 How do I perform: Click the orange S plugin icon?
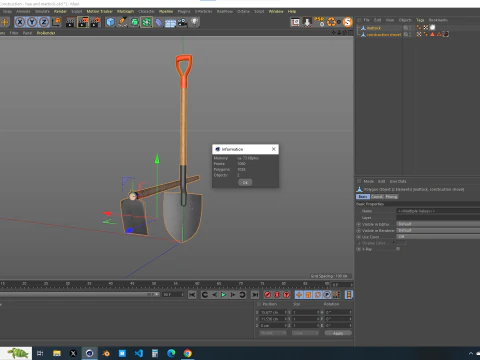click(348, 22)
